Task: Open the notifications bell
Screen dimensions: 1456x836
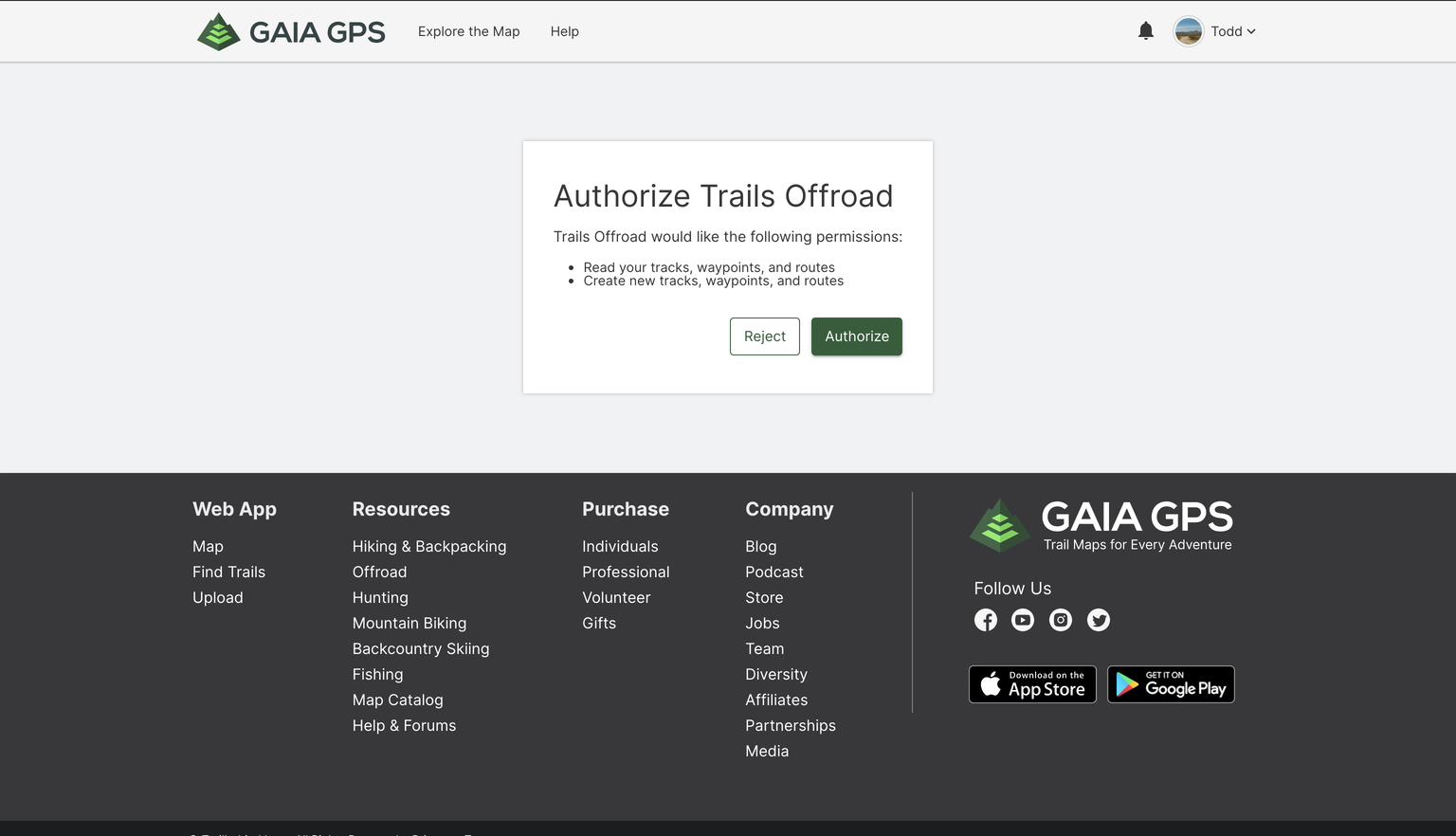Action: (x=1146, y=31)
